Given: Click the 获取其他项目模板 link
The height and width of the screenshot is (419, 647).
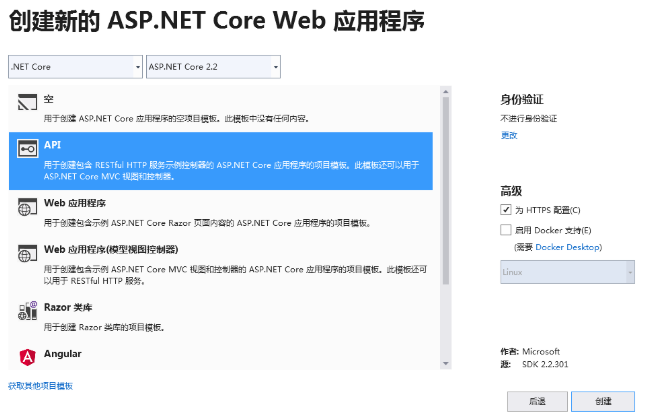Looking at the screenshot, I should pyautogui.click(x=40, y=386).
